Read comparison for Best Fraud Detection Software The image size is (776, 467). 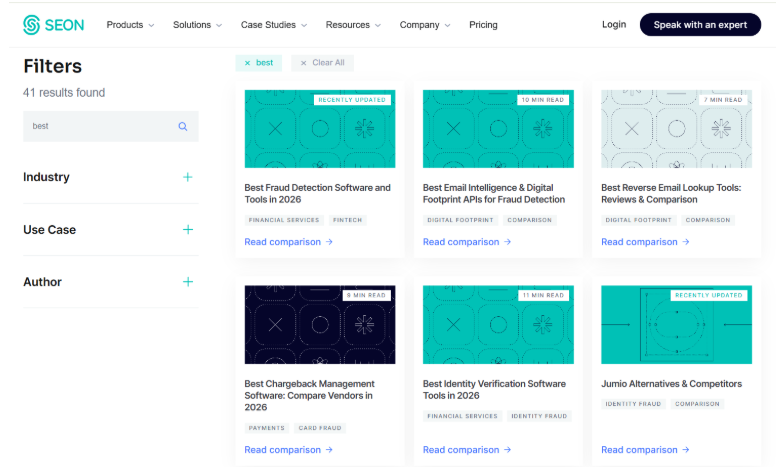click(289, 242)
